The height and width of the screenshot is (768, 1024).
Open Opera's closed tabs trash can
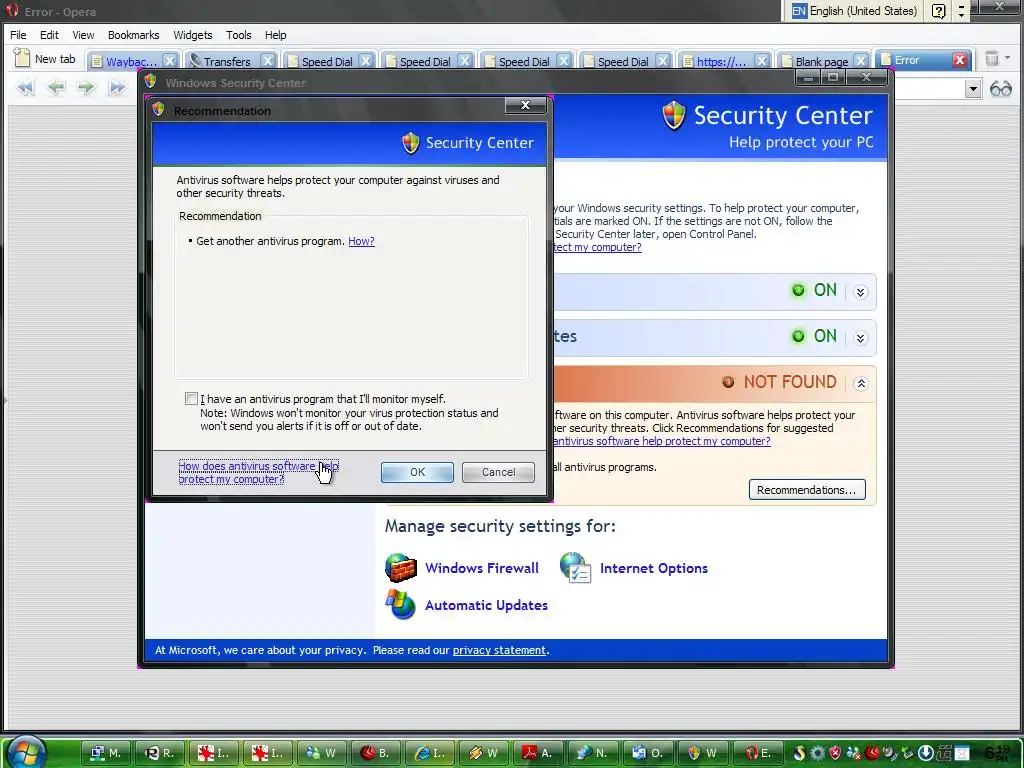coord(992,59)
